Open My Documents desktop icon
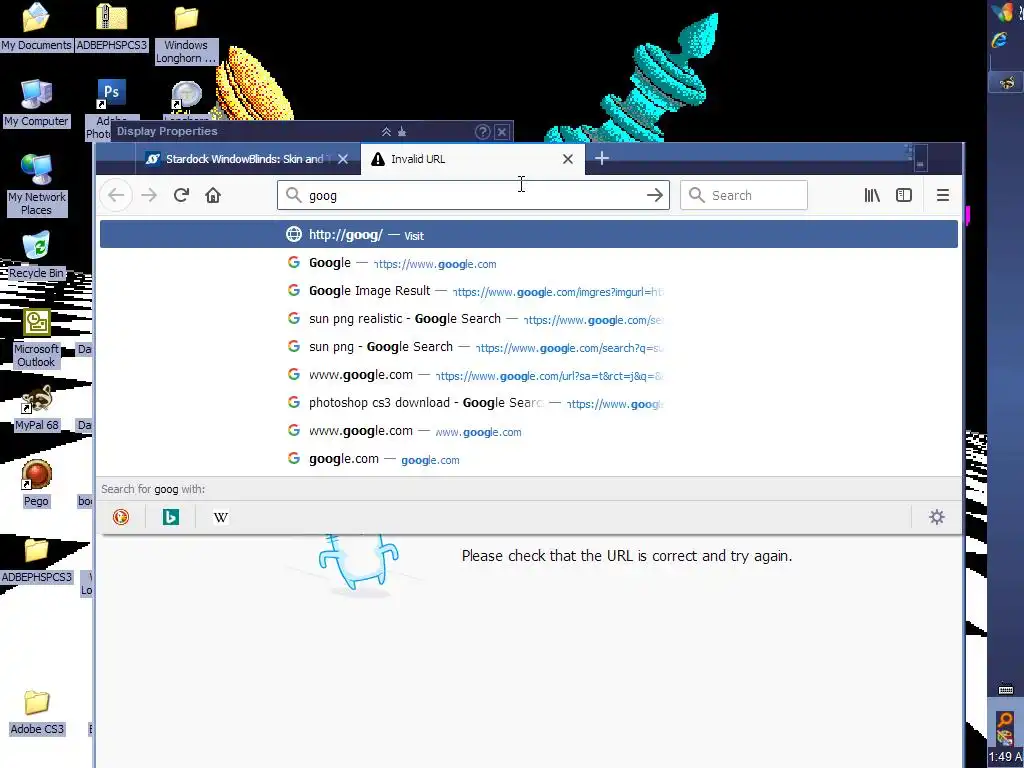1024x768 pixels. (36, 27)
